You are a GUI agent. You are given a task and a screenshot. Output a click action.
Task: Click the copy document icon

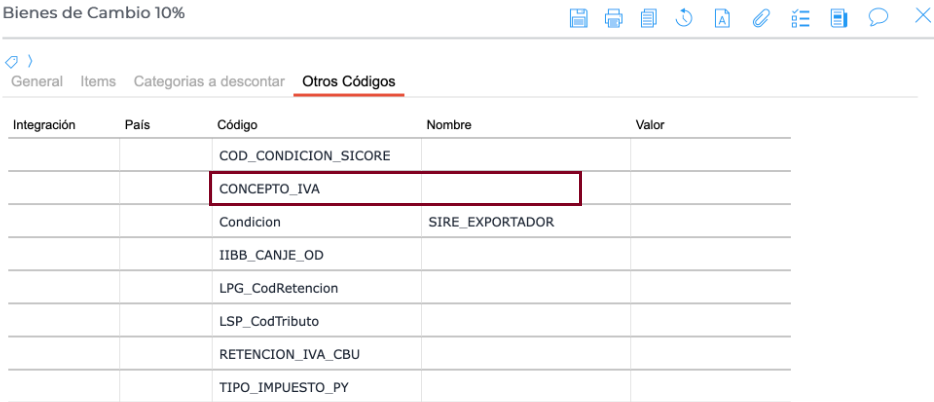click(649, 17)
